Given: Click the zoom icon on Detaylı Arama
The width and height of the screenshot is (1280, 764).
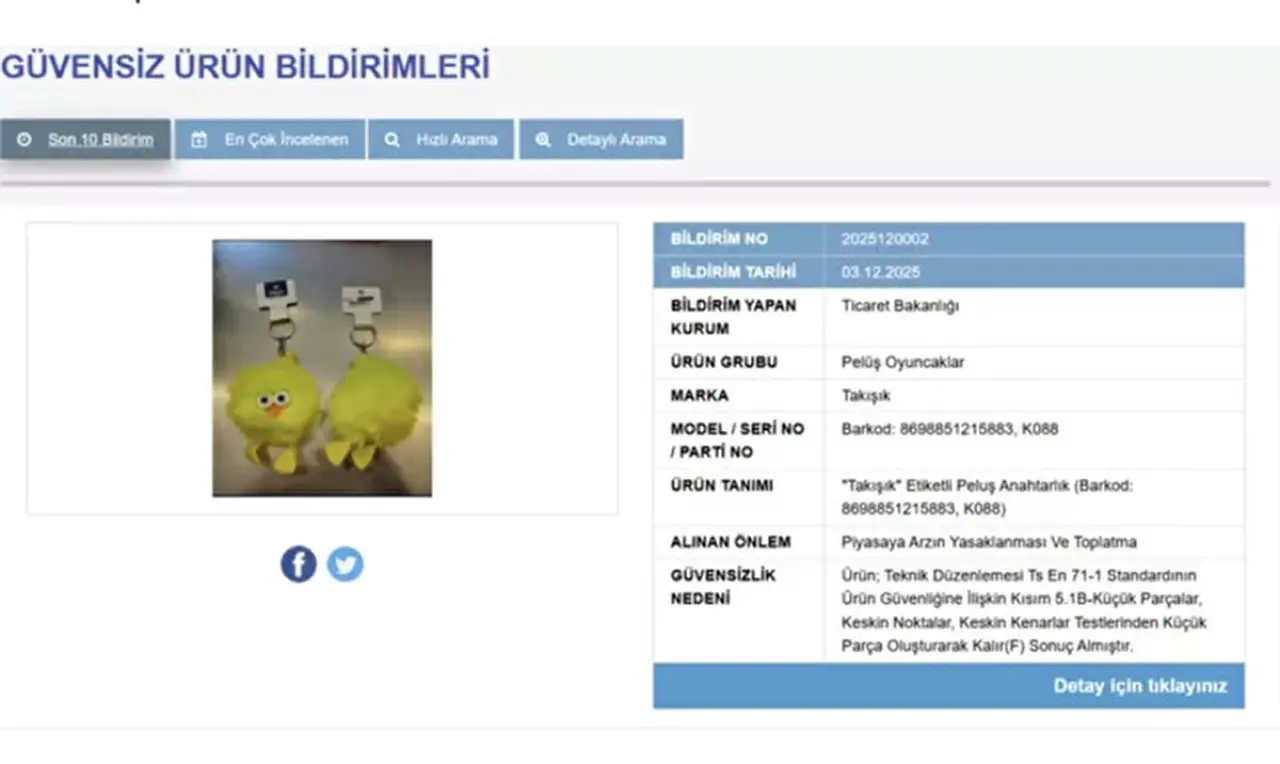Looking at the screenshot, I should (x=543, y=140).
